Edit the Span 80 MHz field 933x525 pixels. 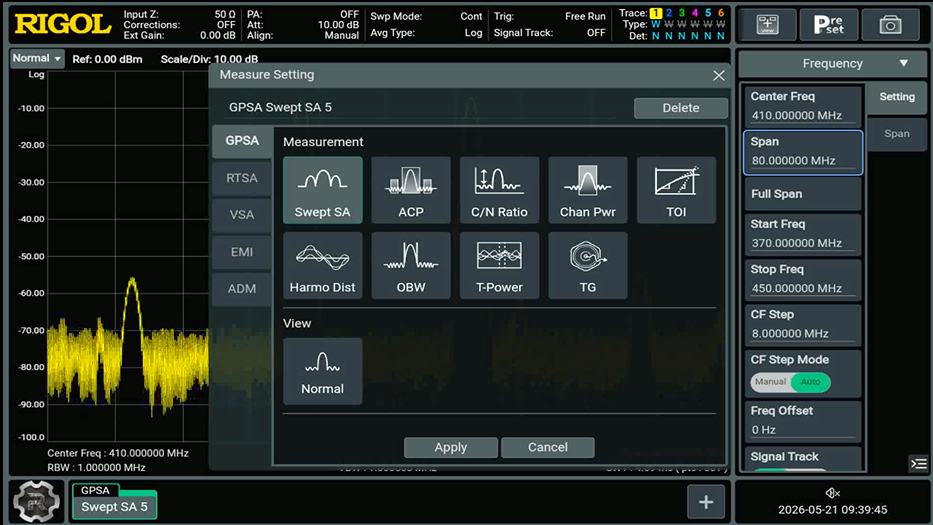(803, 152)
